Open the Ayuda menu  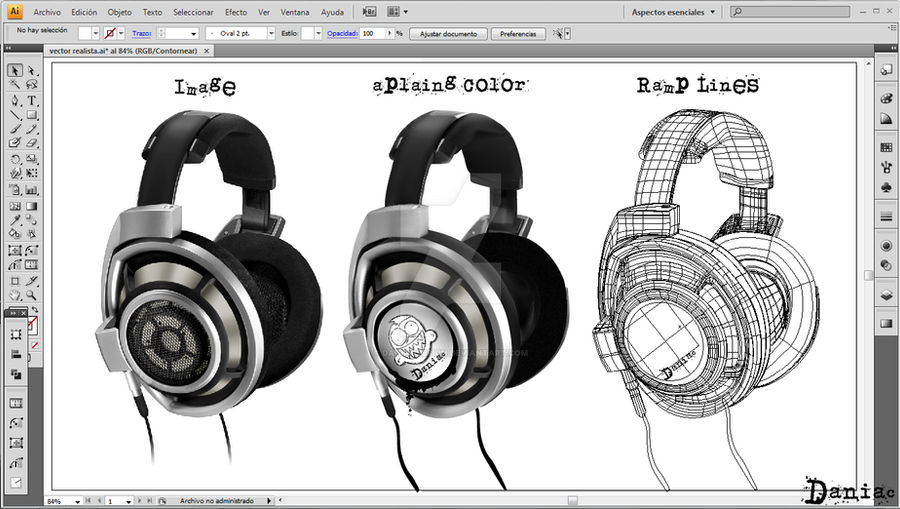332,12
